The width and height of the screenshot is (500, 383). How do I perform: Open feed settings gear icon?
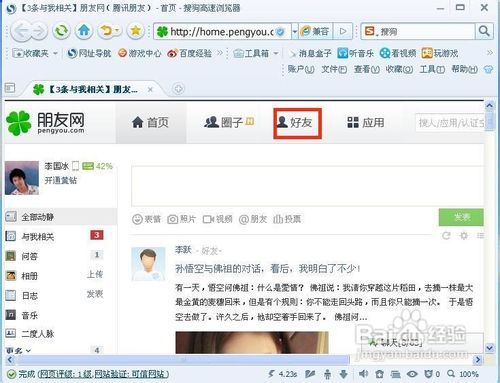tap(464, 236)
